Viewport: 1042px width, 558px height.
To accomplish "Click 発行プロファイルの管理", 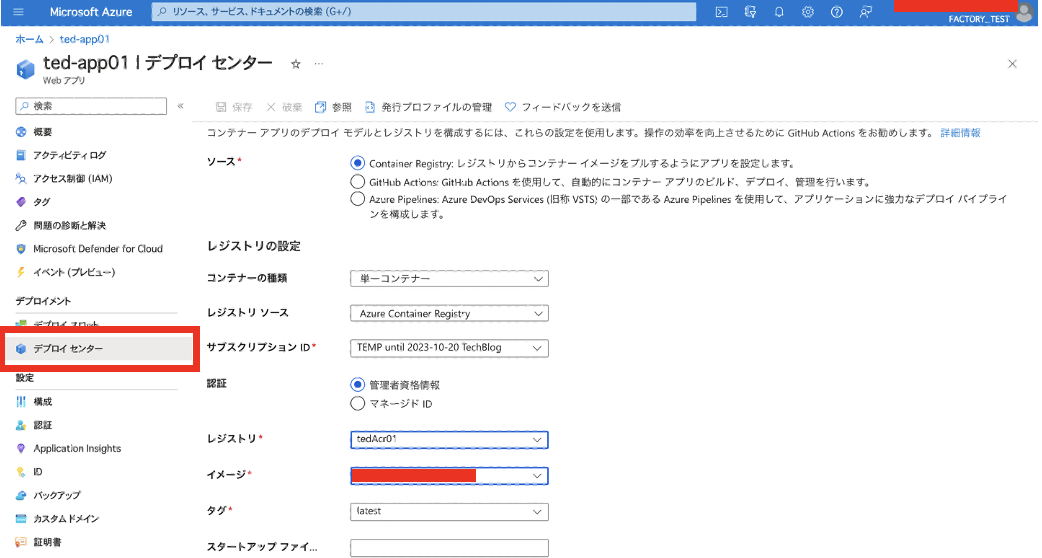I will pyautogui.click(x=429, y=107).
